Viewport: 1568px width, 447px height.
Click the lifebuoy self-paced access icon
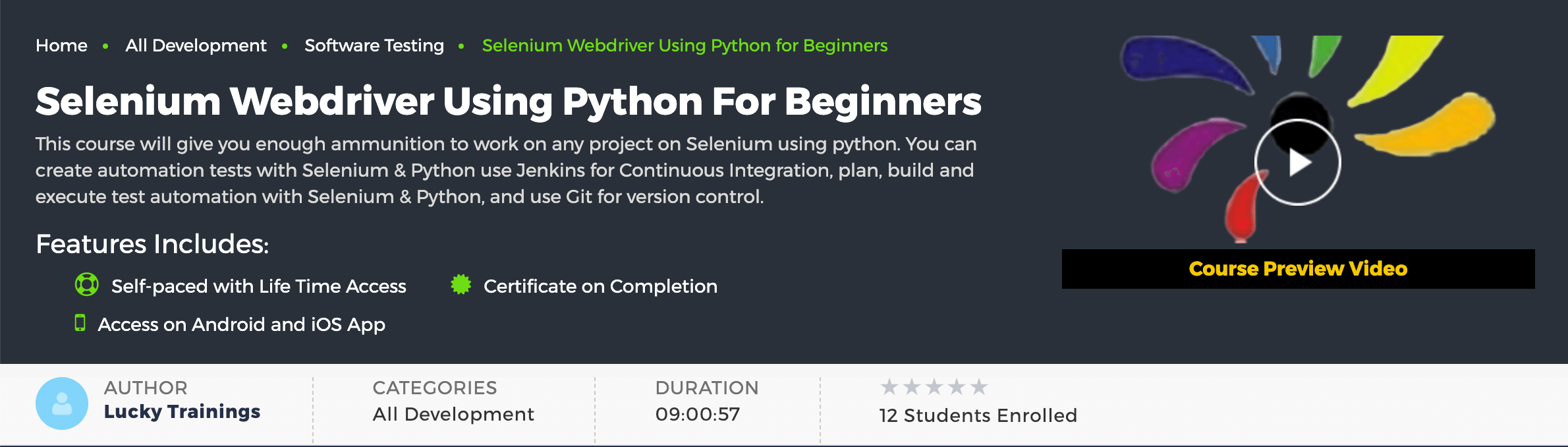87,285
